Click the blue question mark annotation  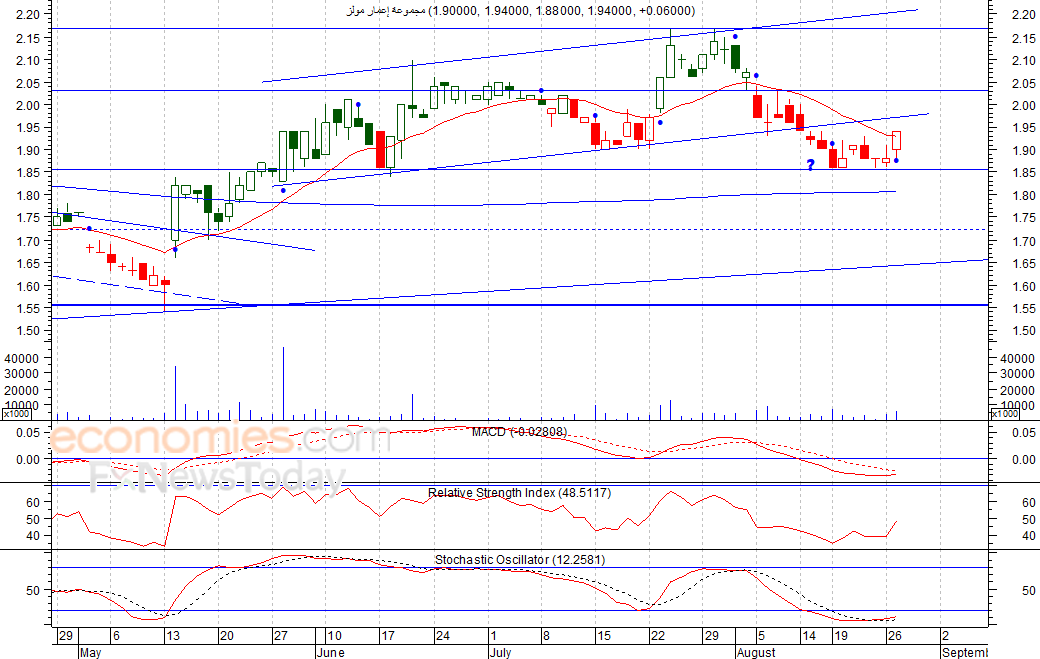point(810,165)
